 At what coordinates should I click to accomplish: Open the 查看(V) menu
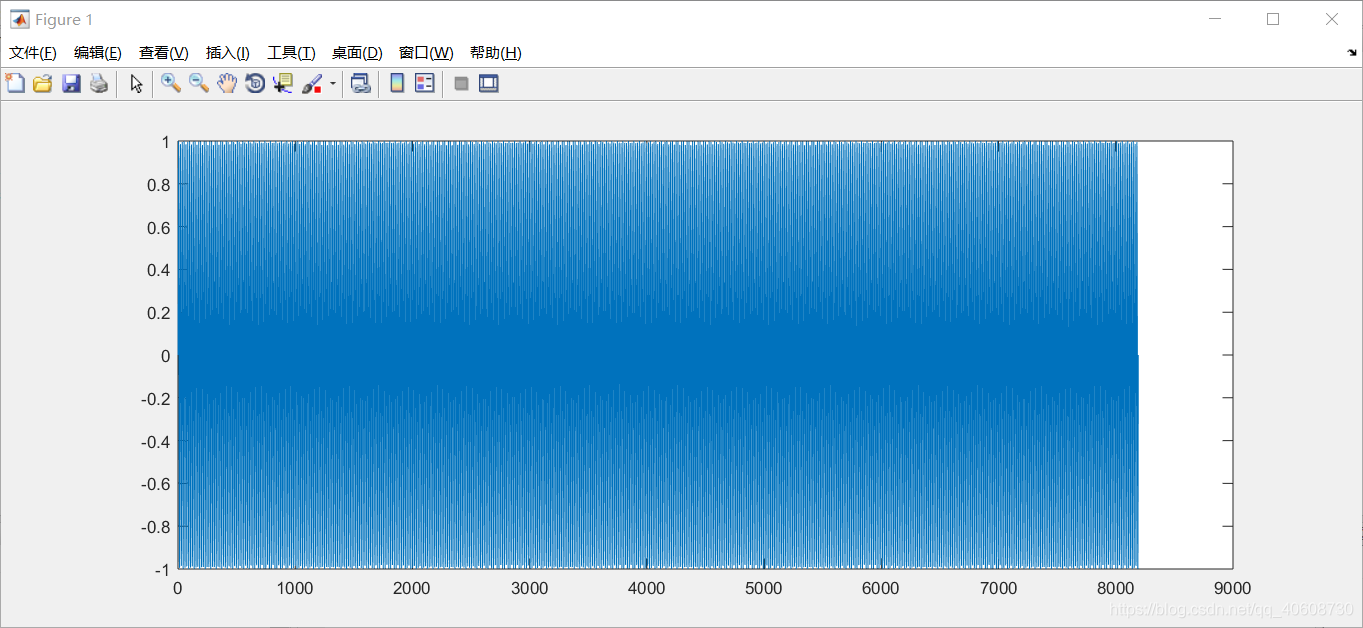click(x=164, y=53)
